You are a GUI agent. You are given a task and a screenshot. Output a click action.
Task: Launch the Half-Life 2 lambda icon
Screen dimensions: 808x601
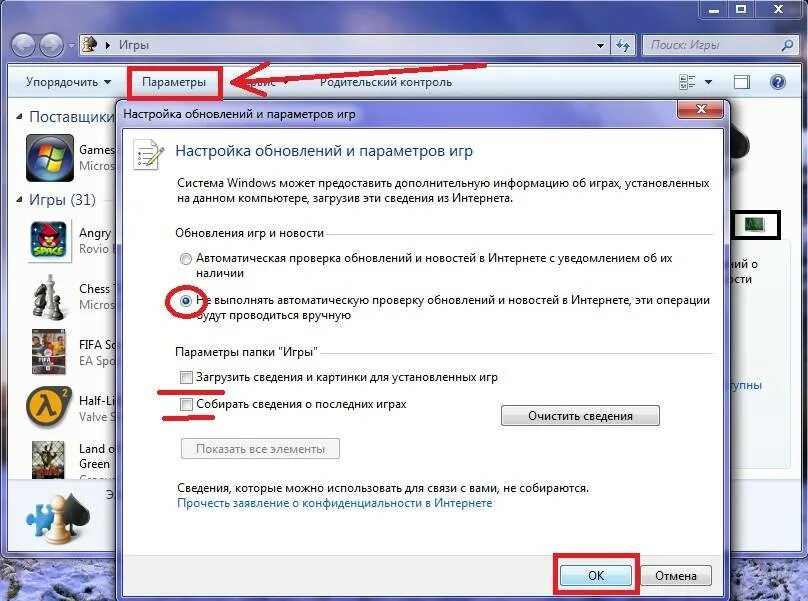coord(48,408)
